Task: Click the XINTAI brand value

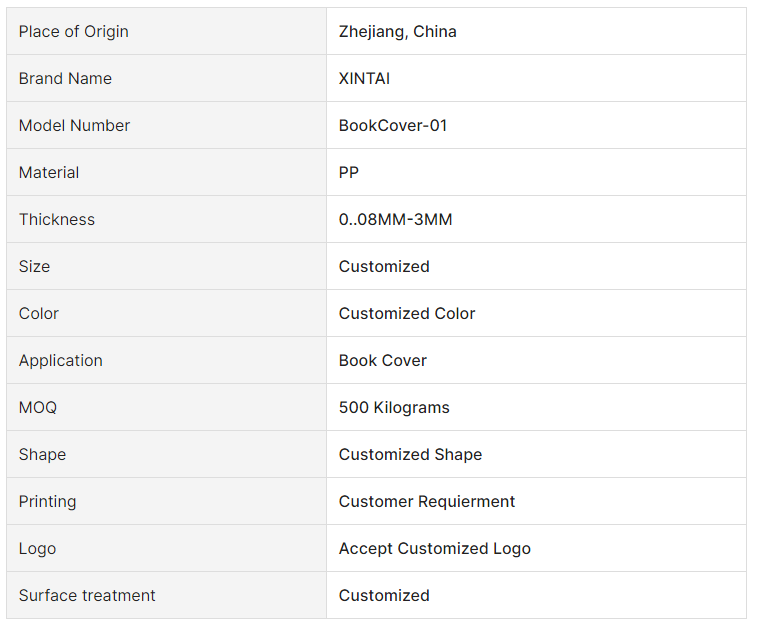Action: point(364,78)
